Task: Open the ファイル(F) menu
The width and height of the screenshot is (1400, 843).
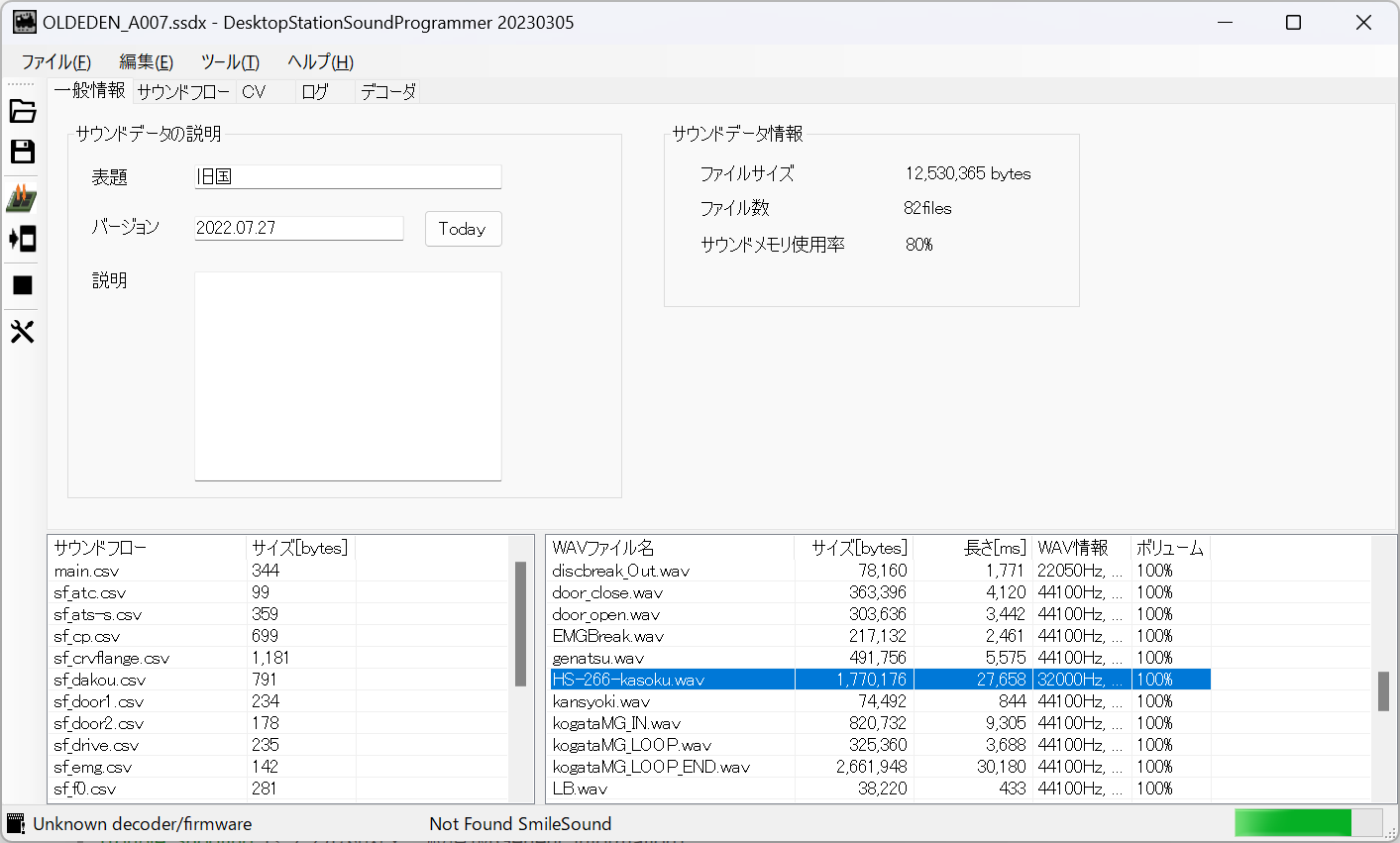Action: tap(55, 62)
